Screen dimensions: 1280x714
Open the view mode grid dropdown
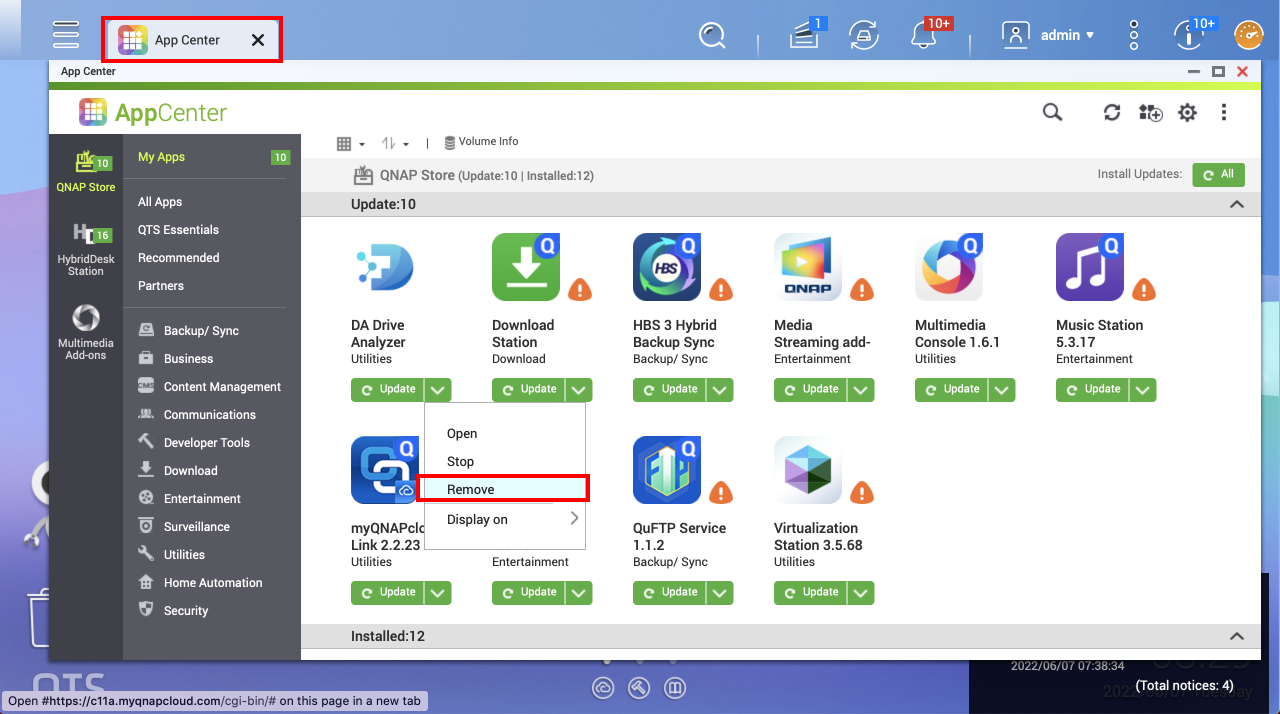tap(350, 144)
